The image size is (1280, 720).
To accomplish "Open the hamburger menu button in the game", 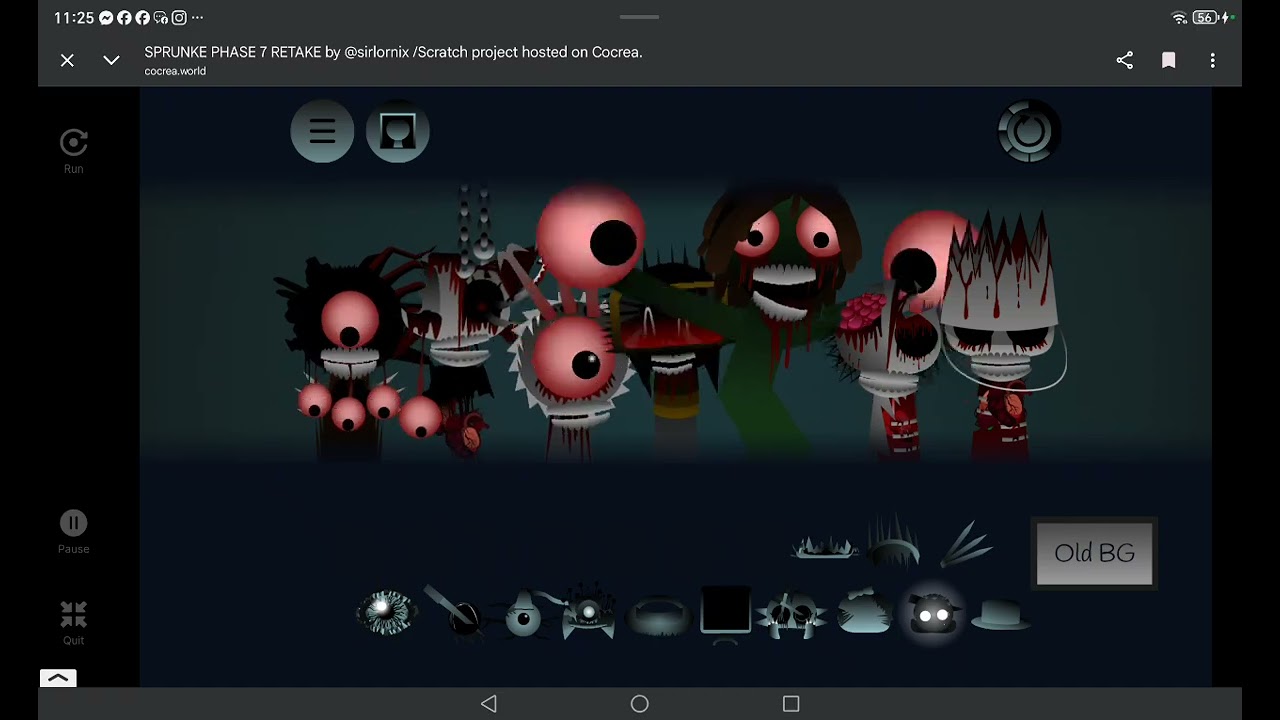I will [322, 131].
